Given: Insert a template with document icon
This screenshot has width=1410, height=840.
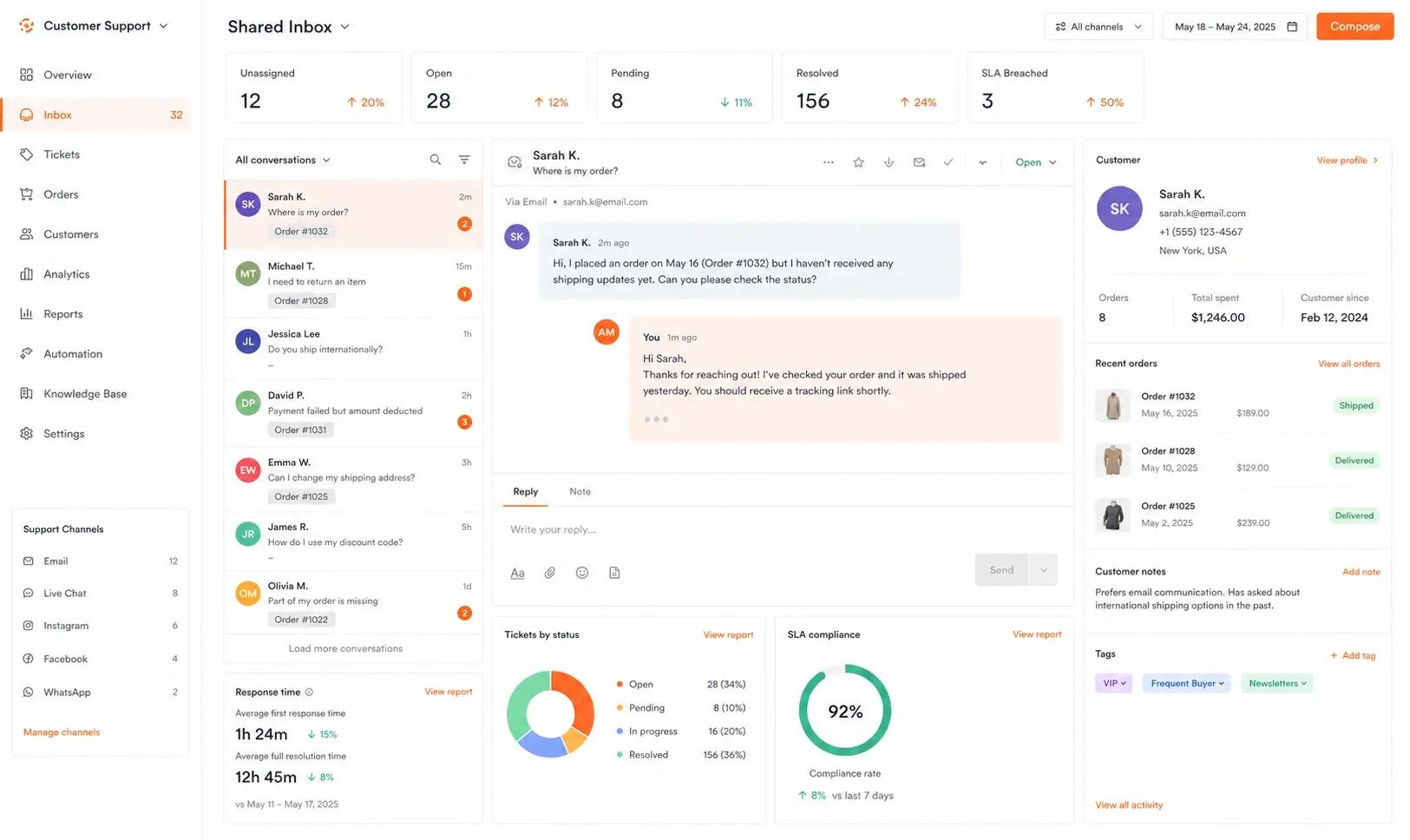Looking at the screenshot, I should tap(614, 573).
